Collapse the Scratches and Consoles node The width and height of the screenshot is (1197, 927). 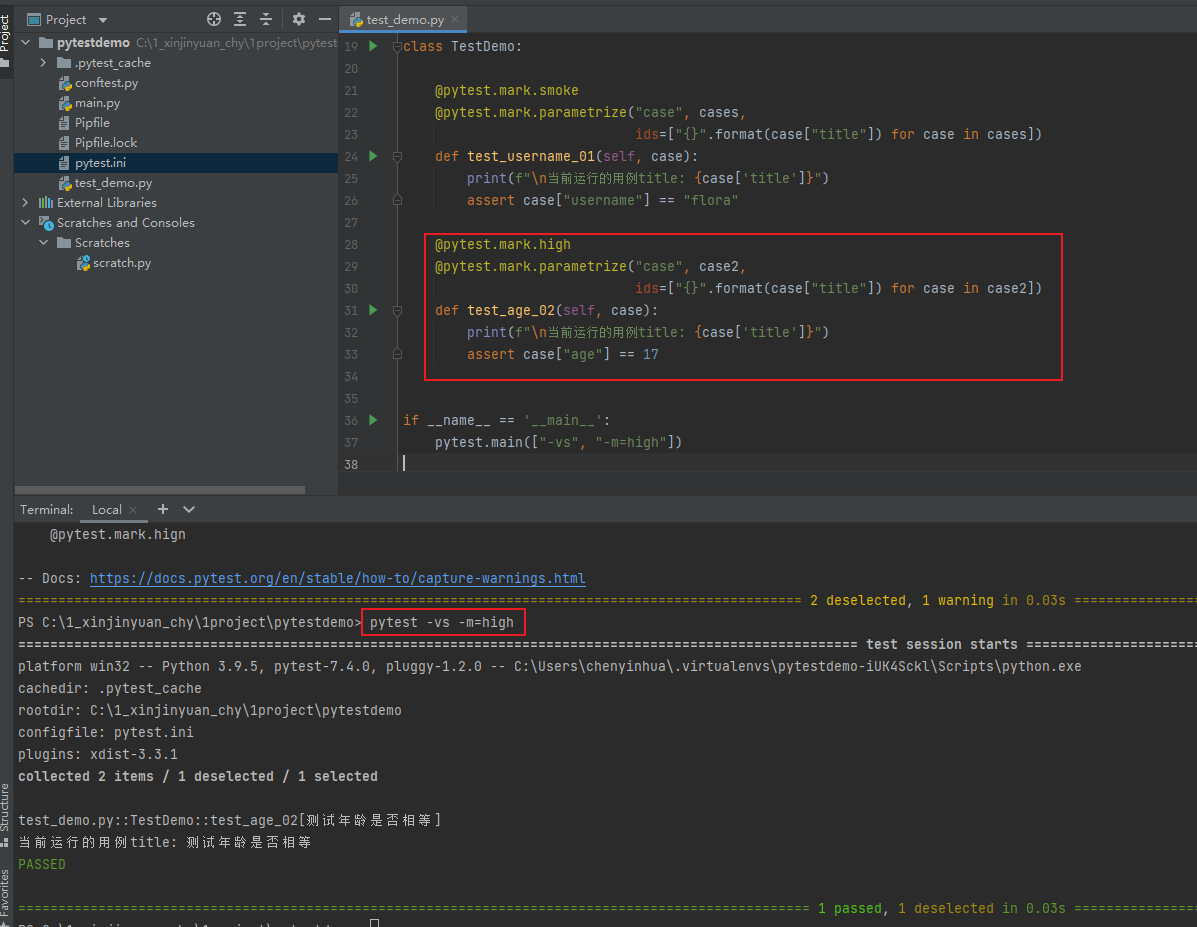pos(27,222)
